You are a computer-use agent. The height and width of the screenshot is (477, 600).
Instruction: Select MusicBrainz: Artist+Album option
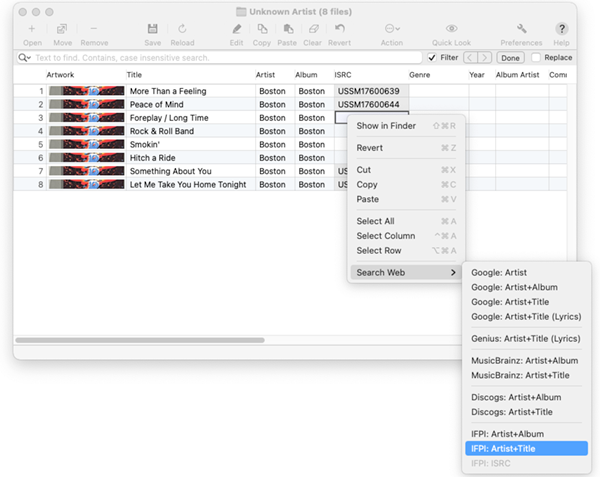click(x=526, y=360)
